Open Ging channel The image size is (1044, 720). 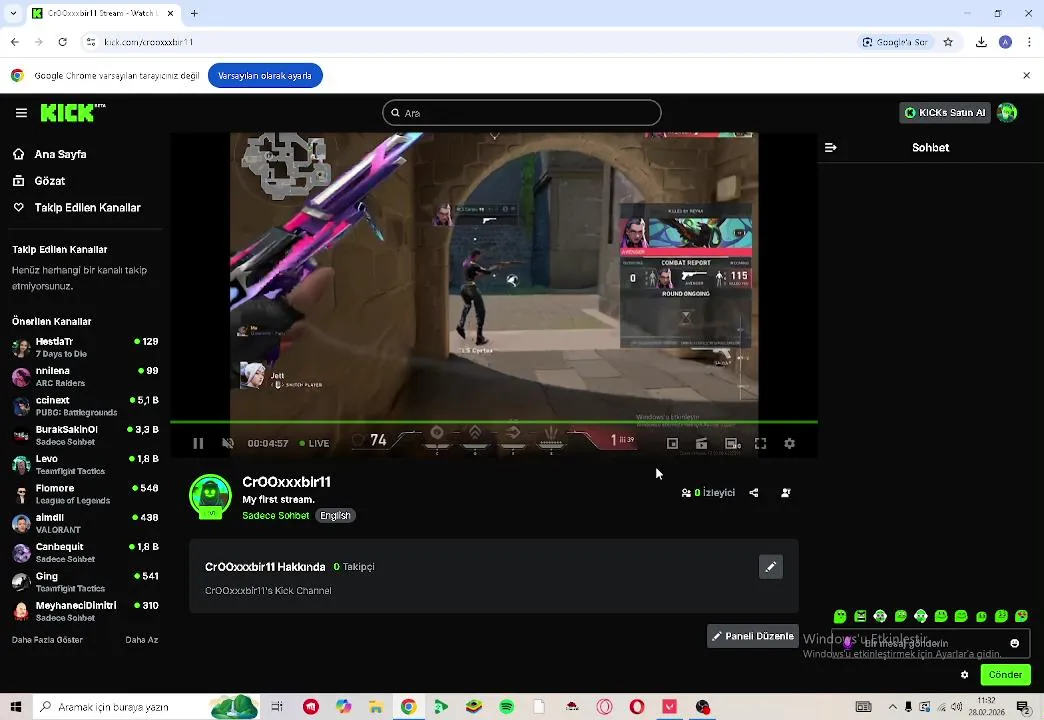(x=85, y=581)
